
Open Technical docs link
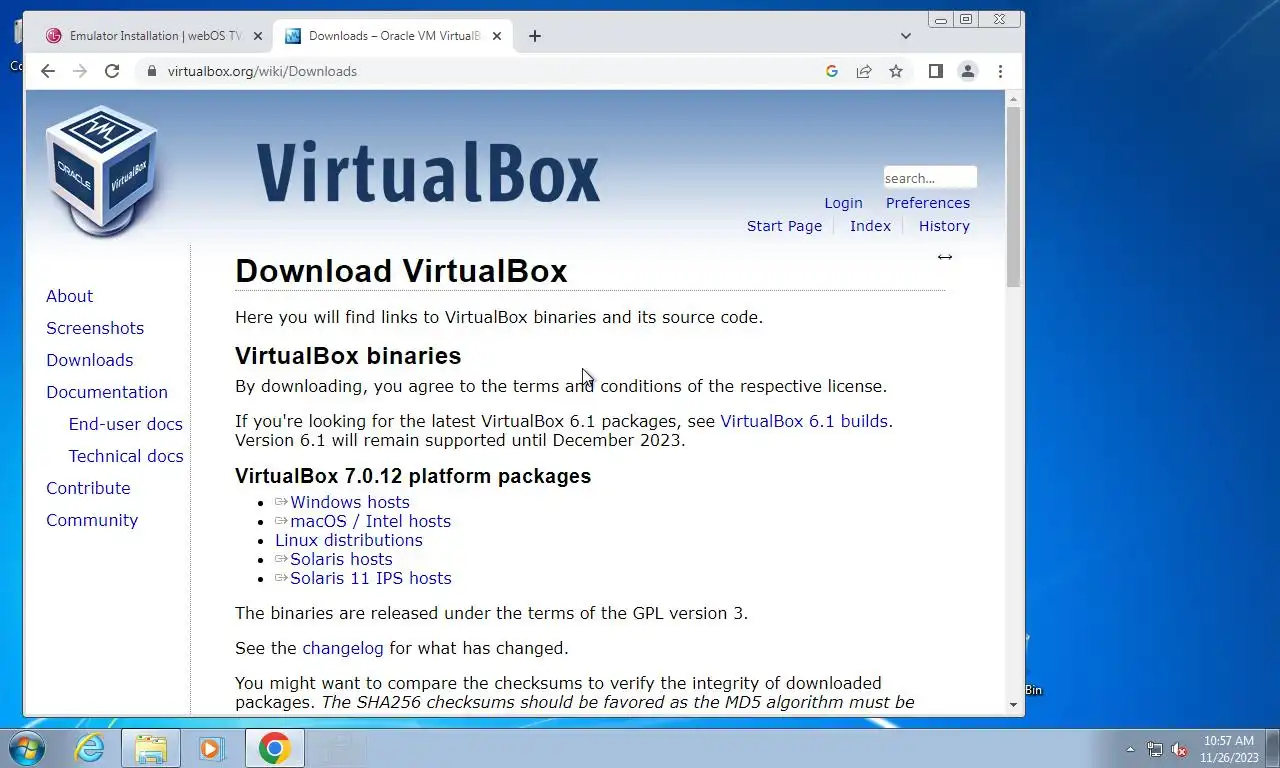coord(126,456)
